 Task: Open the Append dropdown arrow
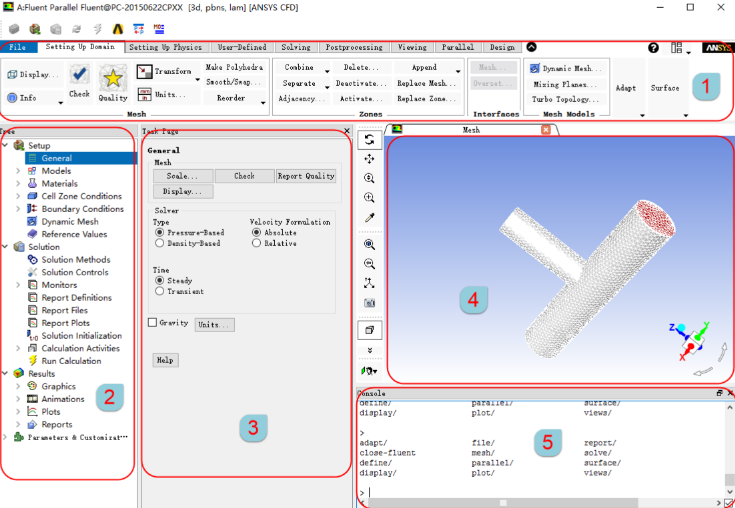click(x=458, y=71)
